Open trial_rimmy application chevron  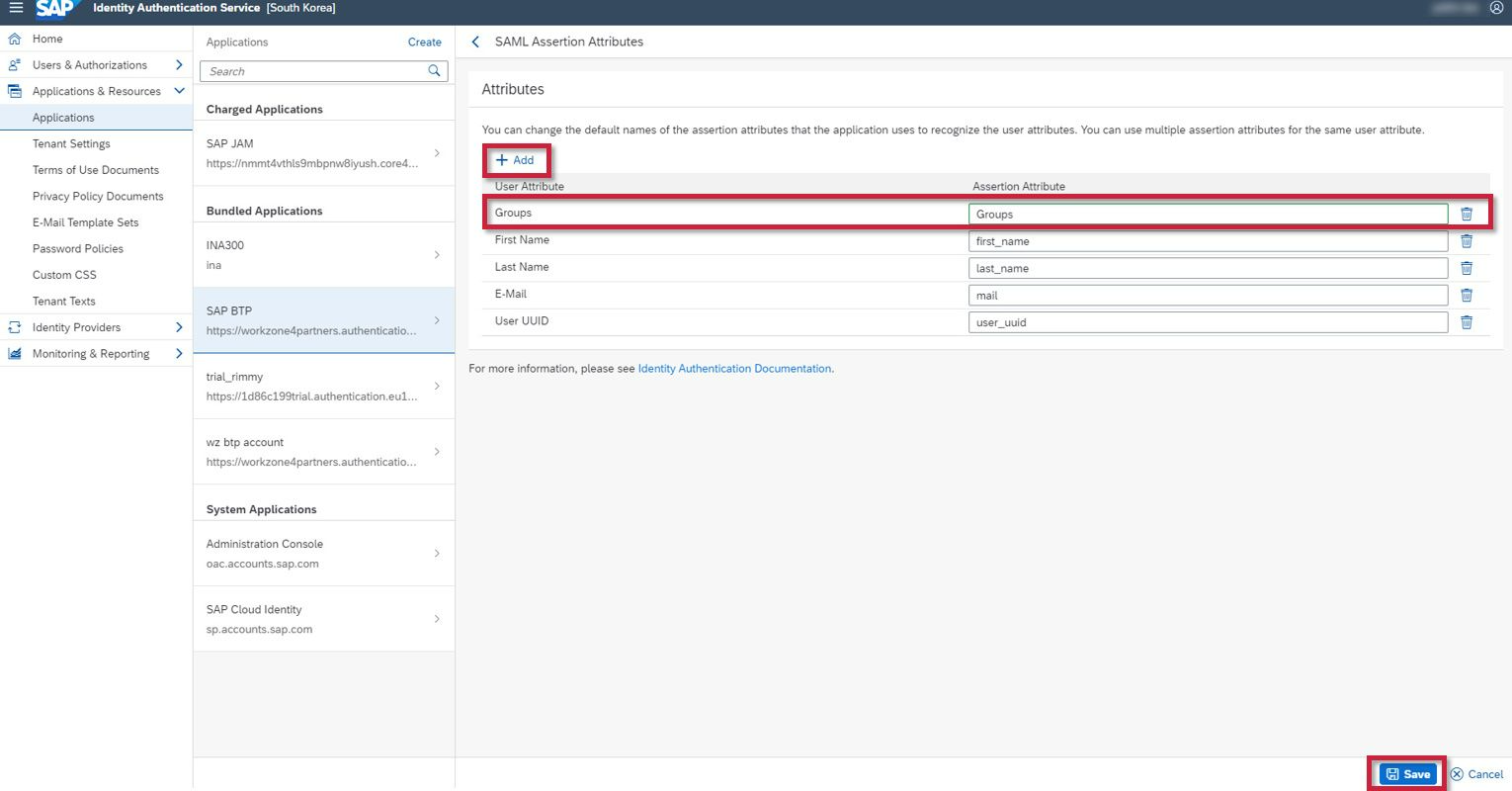437,387
